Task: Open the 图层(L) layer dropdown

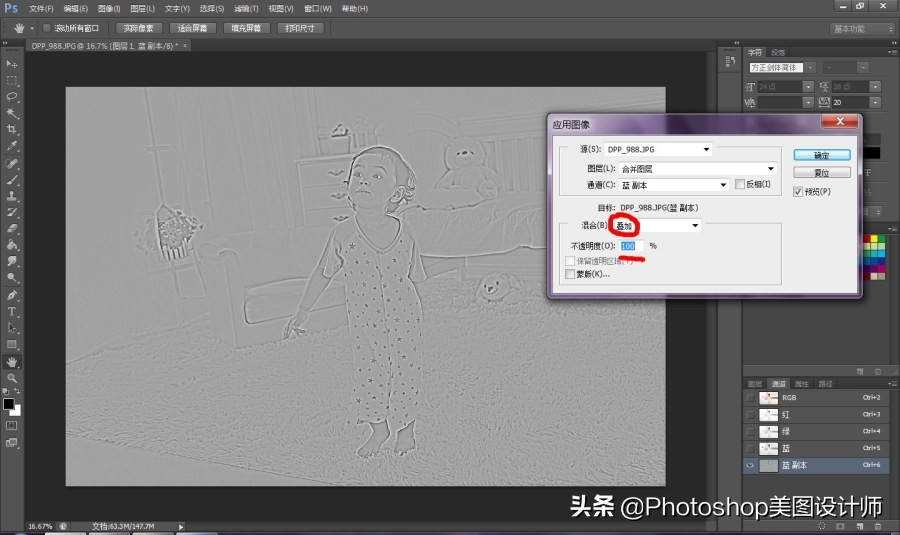Action: click(x=698, y=169)
